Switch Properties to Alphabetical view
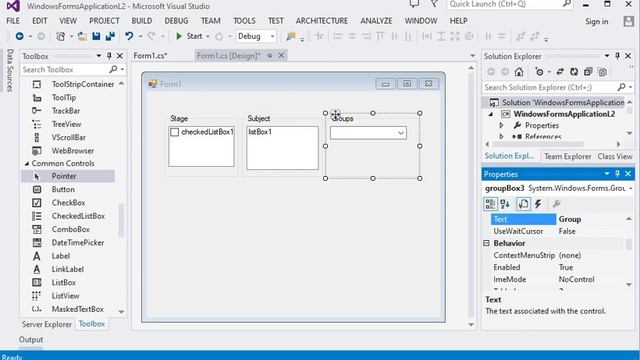Image resolution: width=640 pixels, height=360 pixels. (x=505, y=204)
